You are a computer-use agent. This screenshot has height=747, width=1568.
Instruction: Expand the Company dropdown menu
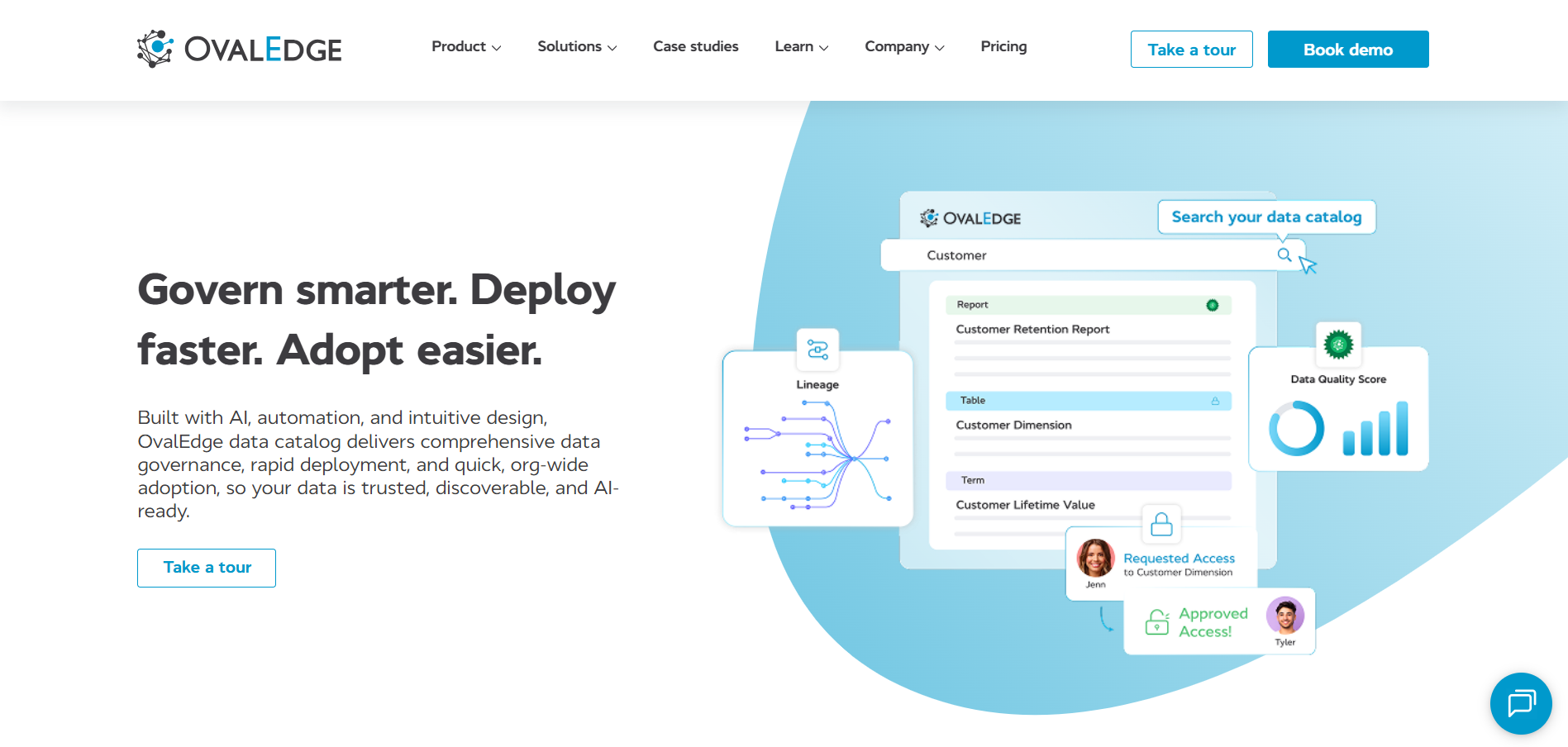point(904,47)
